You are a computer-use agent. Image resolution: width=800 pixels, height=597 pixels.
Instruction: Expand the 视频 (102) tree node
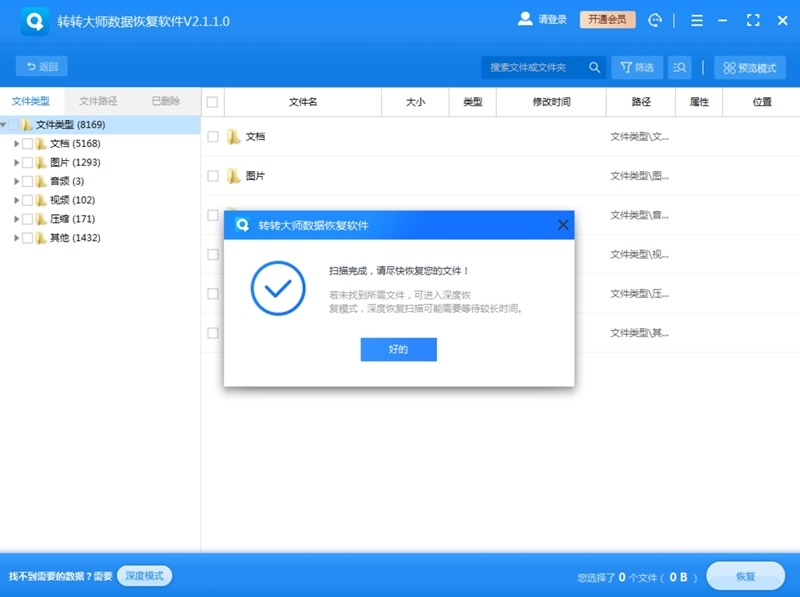pyautogui.click(x=16, y=200)
